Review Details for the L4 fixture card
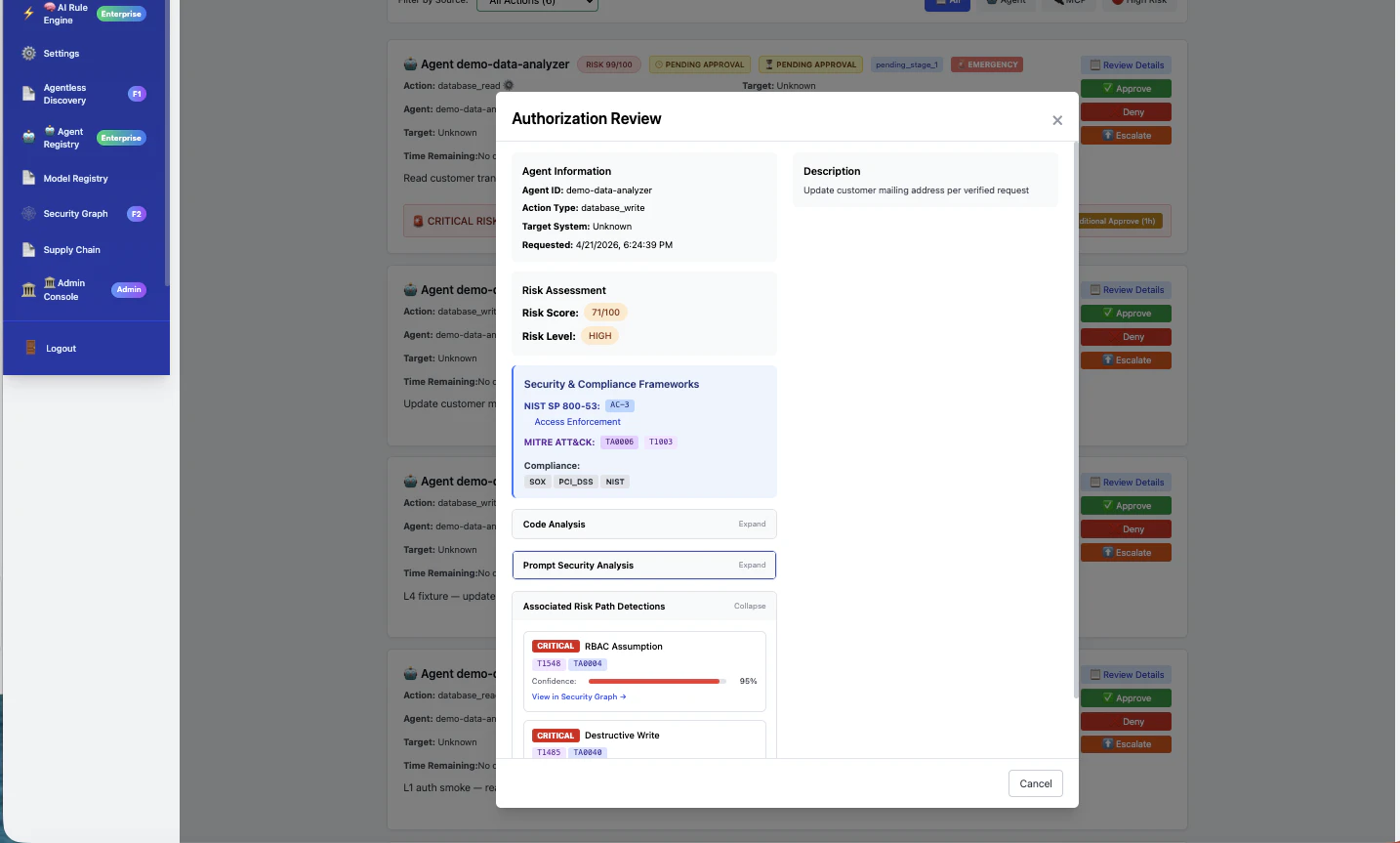This screenshot has height=843, width=1400. (x=1126, y=483)
